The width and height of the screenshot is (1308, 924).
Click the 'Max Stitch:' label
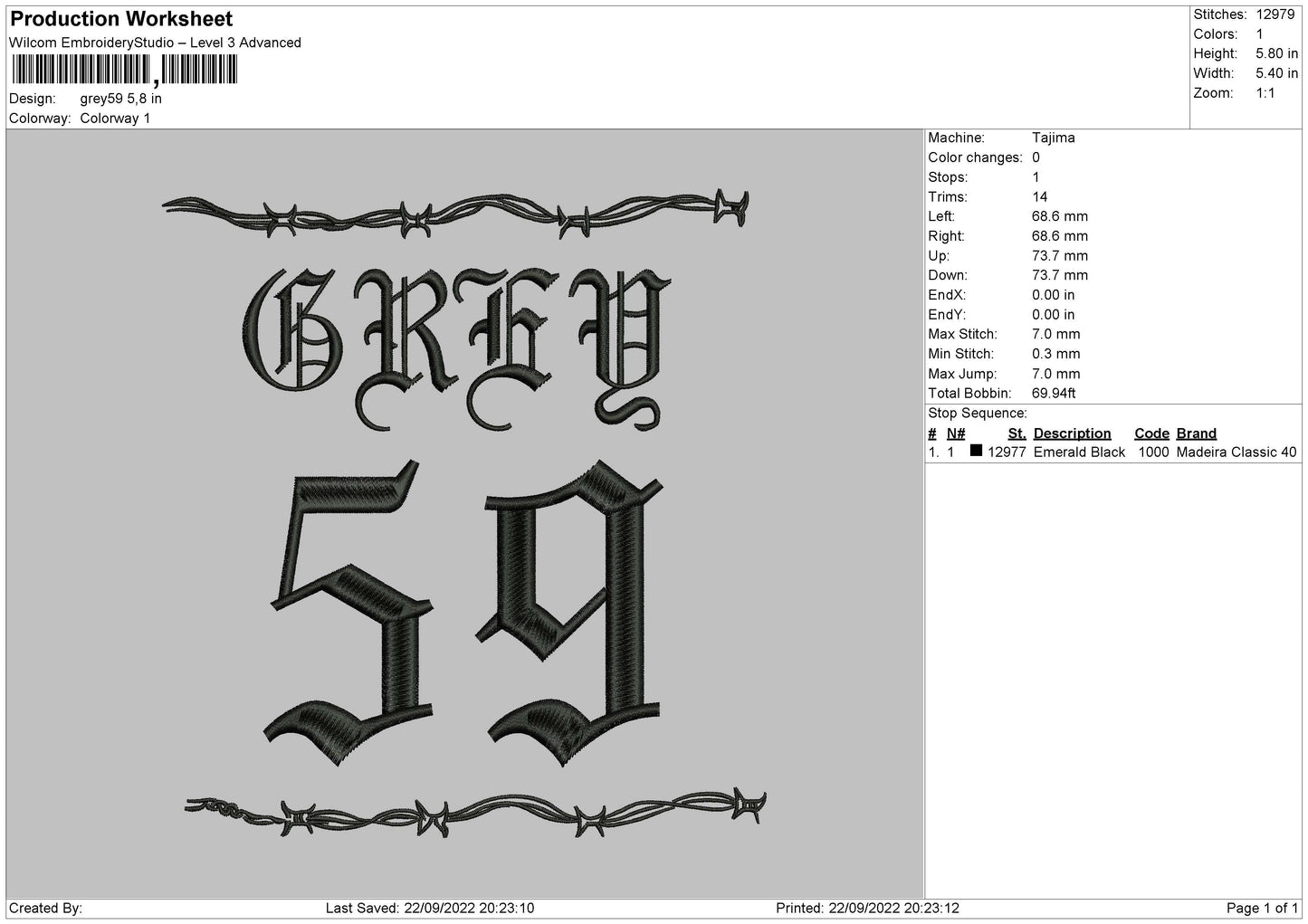[x=962, y=335]
